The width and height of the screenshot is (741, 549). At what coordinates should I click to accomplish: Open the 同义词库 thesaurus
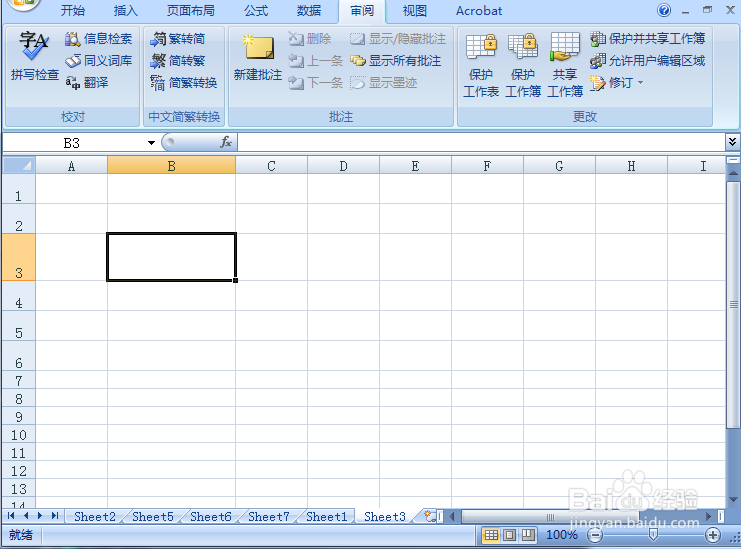(98, 60)
